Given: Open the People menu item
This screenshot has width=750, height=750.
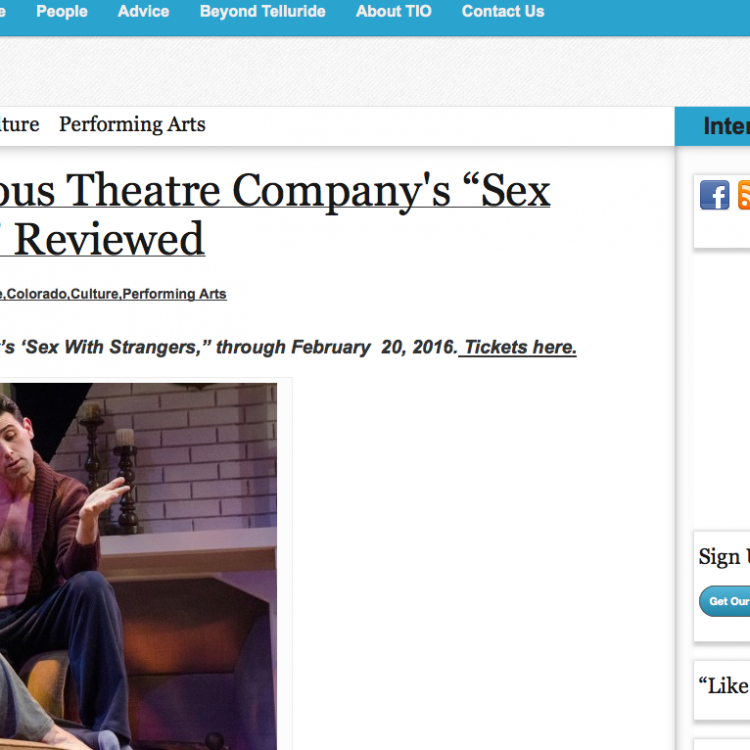Looking at the screenshot, I should click(x=62, y=11).
